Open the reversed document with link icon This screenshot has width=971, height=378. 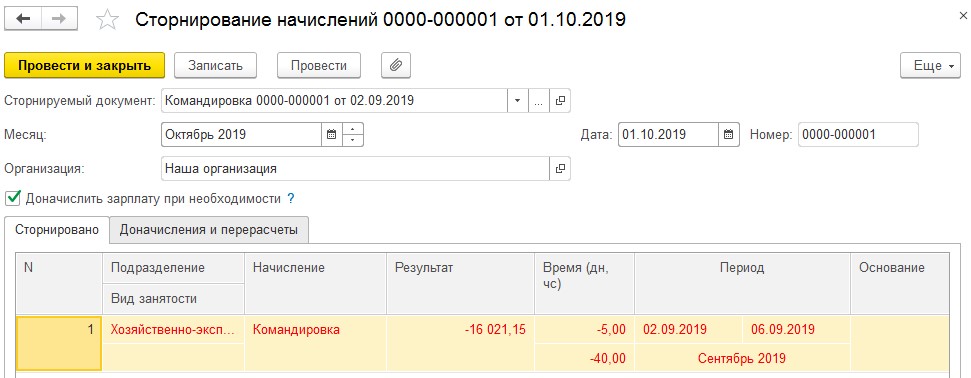[x=559, y=100]
